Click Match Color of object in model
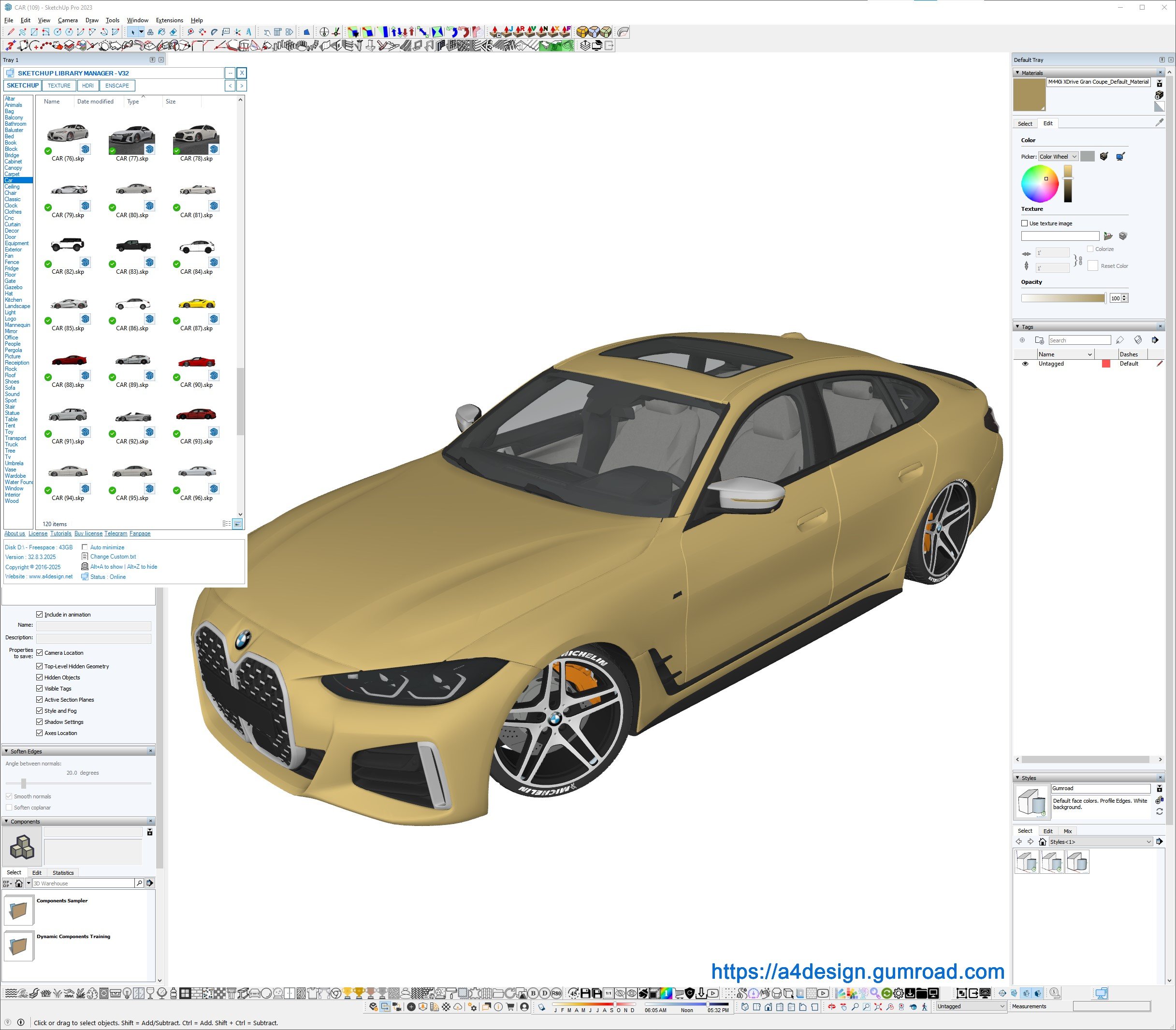The width and height of the screenshot is (1176, 1030). pyautogui.click(x=1103, y=156)
